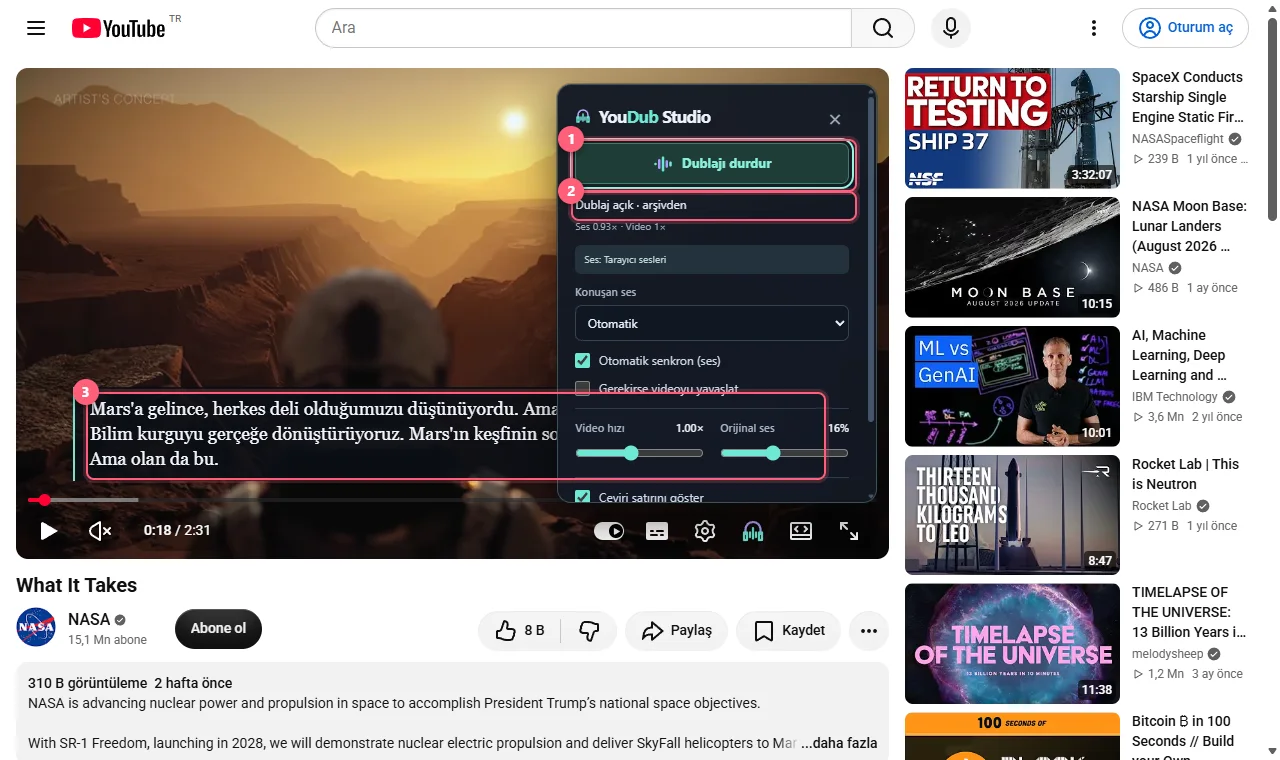Viewport: 1280px width, 760px height.
Task: Open the player settings gear
Action: (x=705, y=531)
